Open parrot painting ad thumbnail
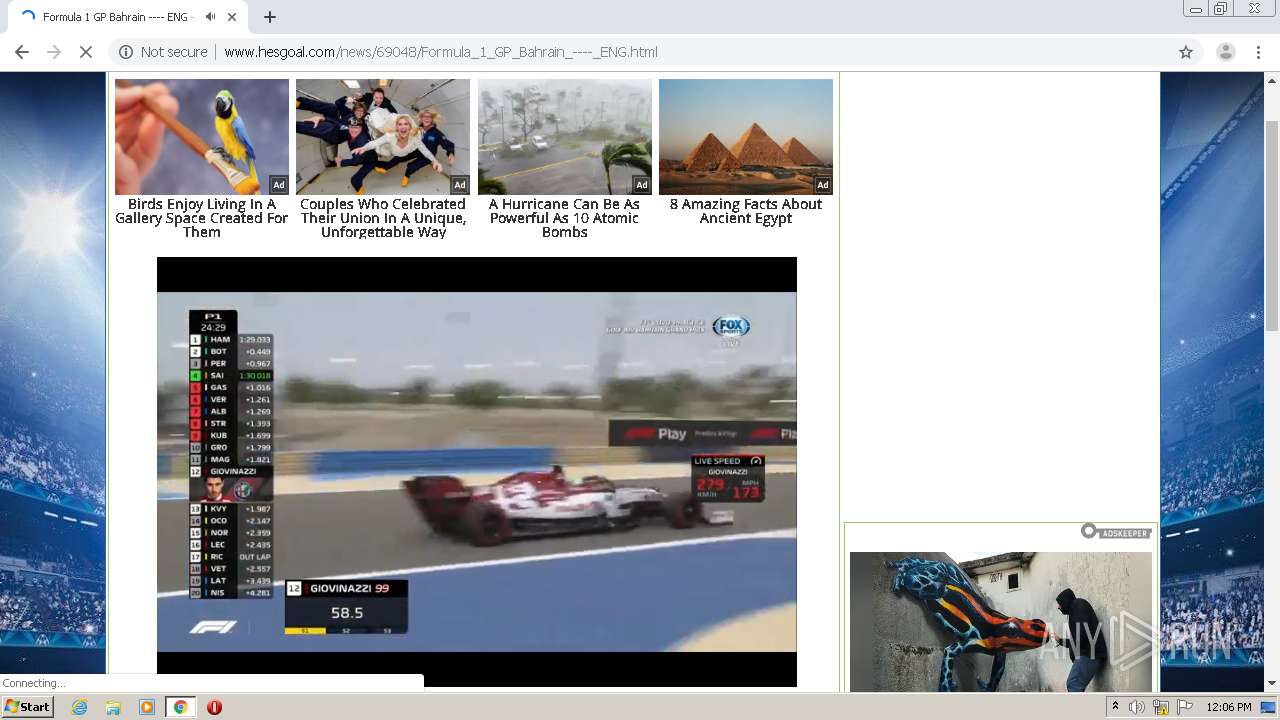Viewport: 1280px width, 720px height. (x=202, y=137)
